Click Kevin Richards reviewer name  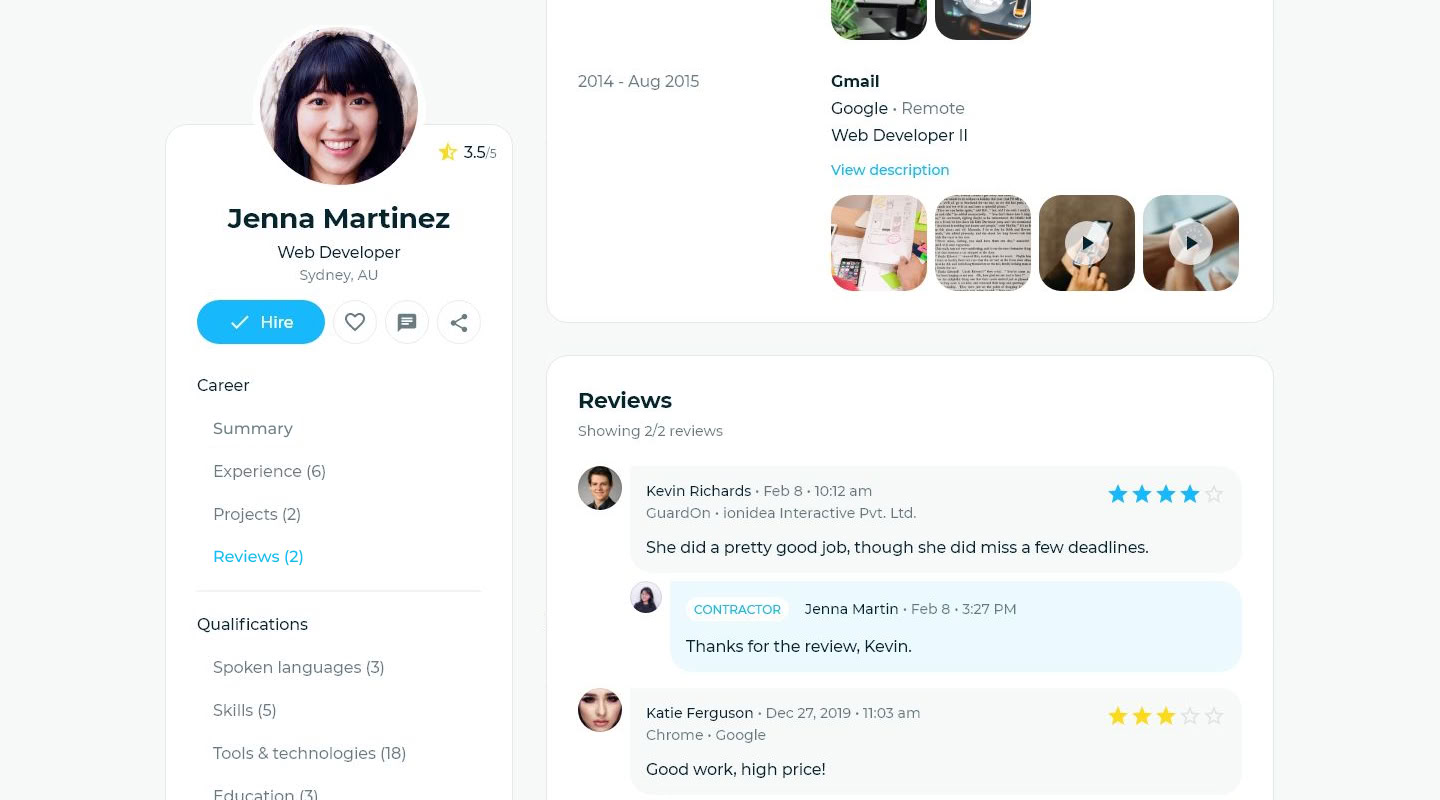coord(698,491)
